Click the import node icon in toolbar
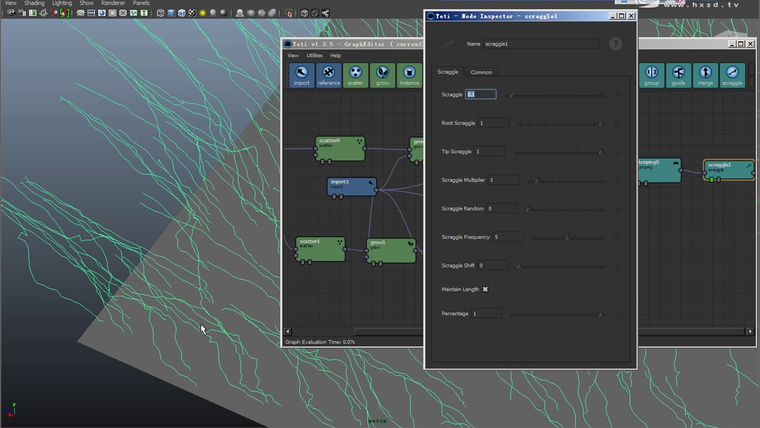760x428 pixels. 301,75
